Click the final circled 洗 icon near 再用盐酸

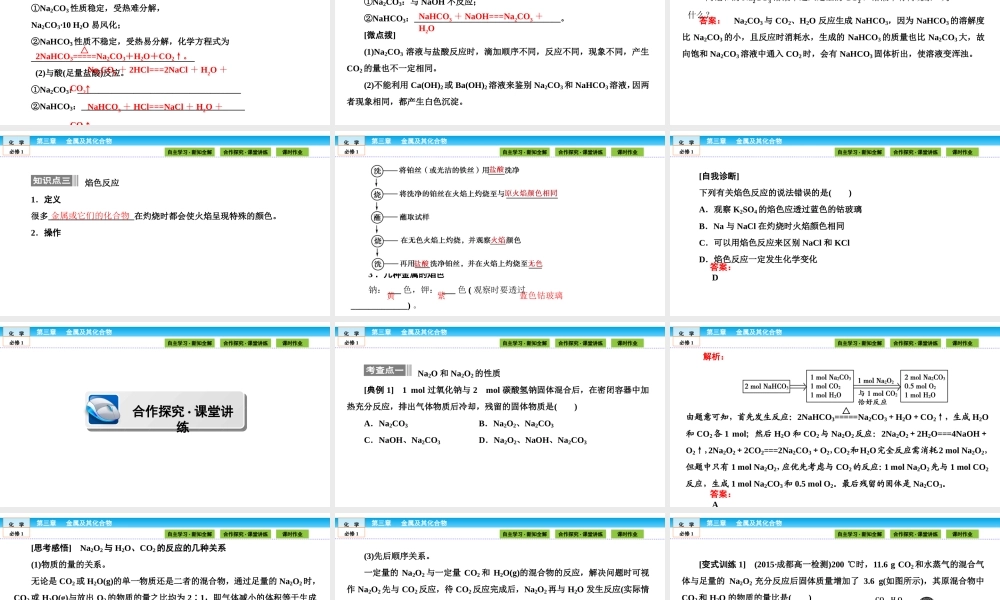coord(377,263)
